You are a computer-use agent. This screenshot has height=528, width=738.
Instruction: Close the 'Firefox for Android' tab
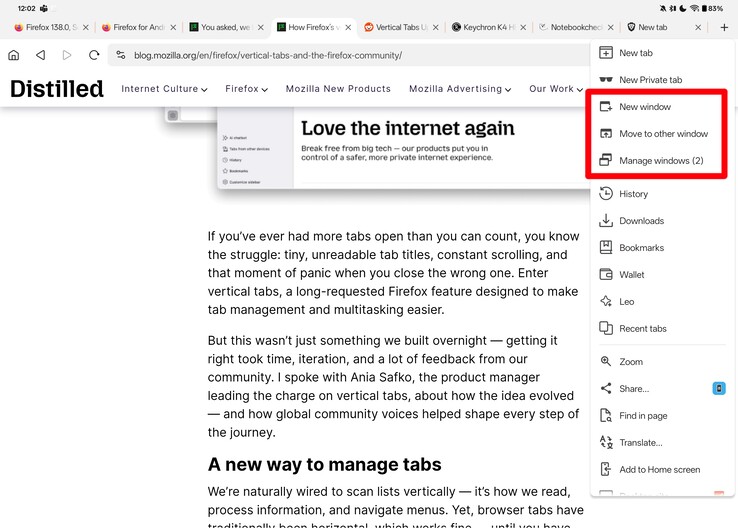click(173, 27)
